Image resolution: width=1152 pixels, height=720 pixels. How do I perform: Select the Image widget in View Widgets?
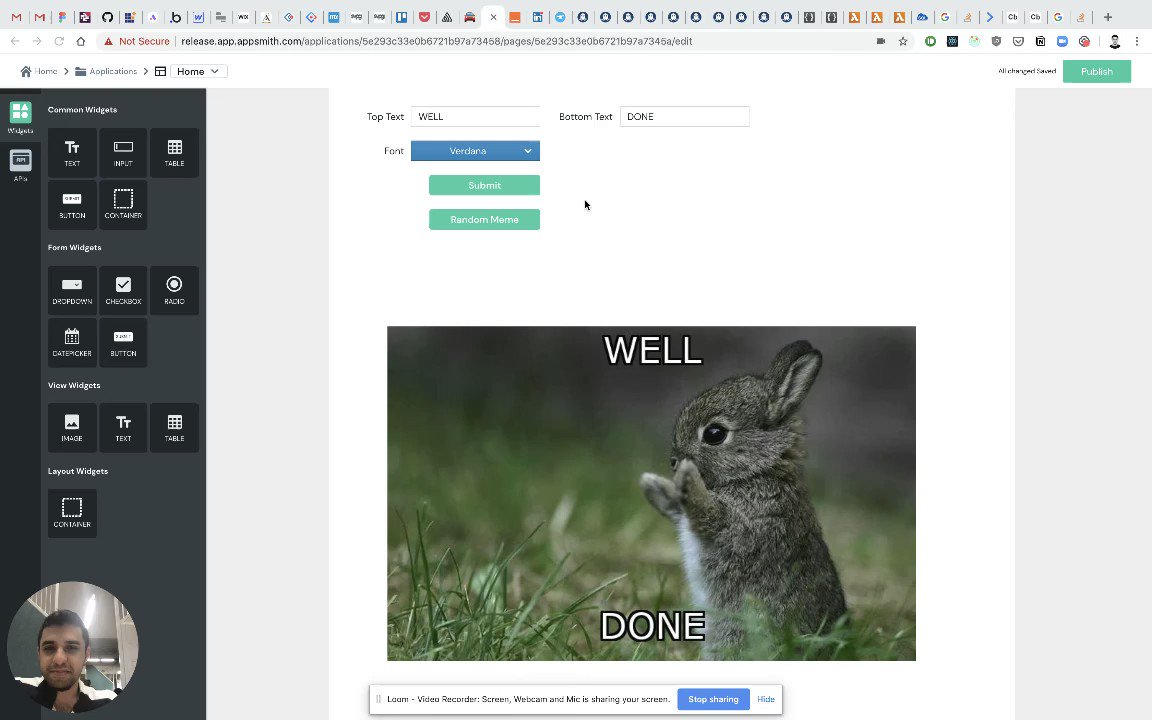pyautogui.click(x=72, y=428)
